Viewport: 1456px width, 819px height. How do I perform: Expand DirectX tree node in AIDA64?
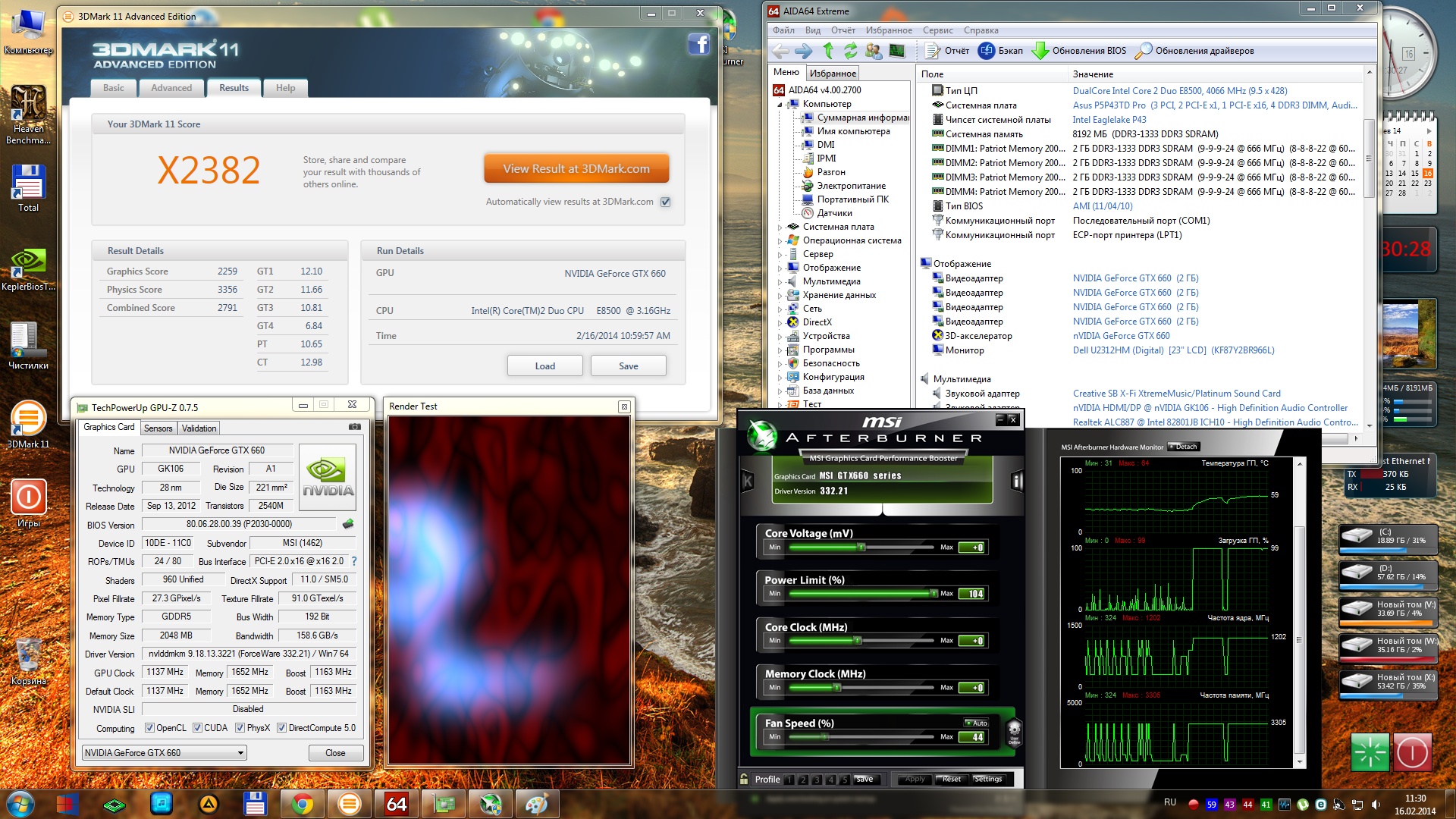(x=780, y=322)
